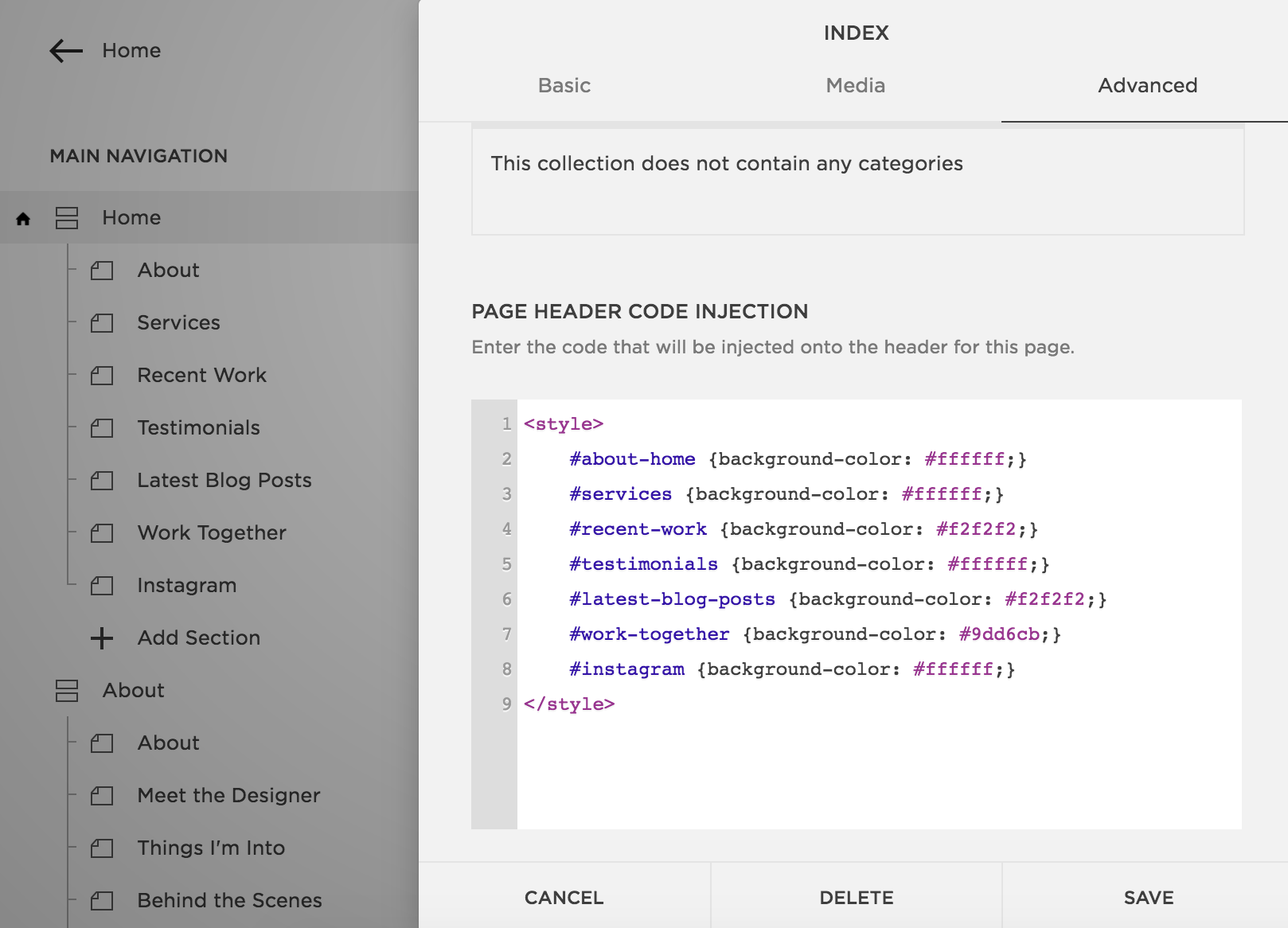Click the Home index stack icon
Screen dimensions: 1288x928
point(67,218)
